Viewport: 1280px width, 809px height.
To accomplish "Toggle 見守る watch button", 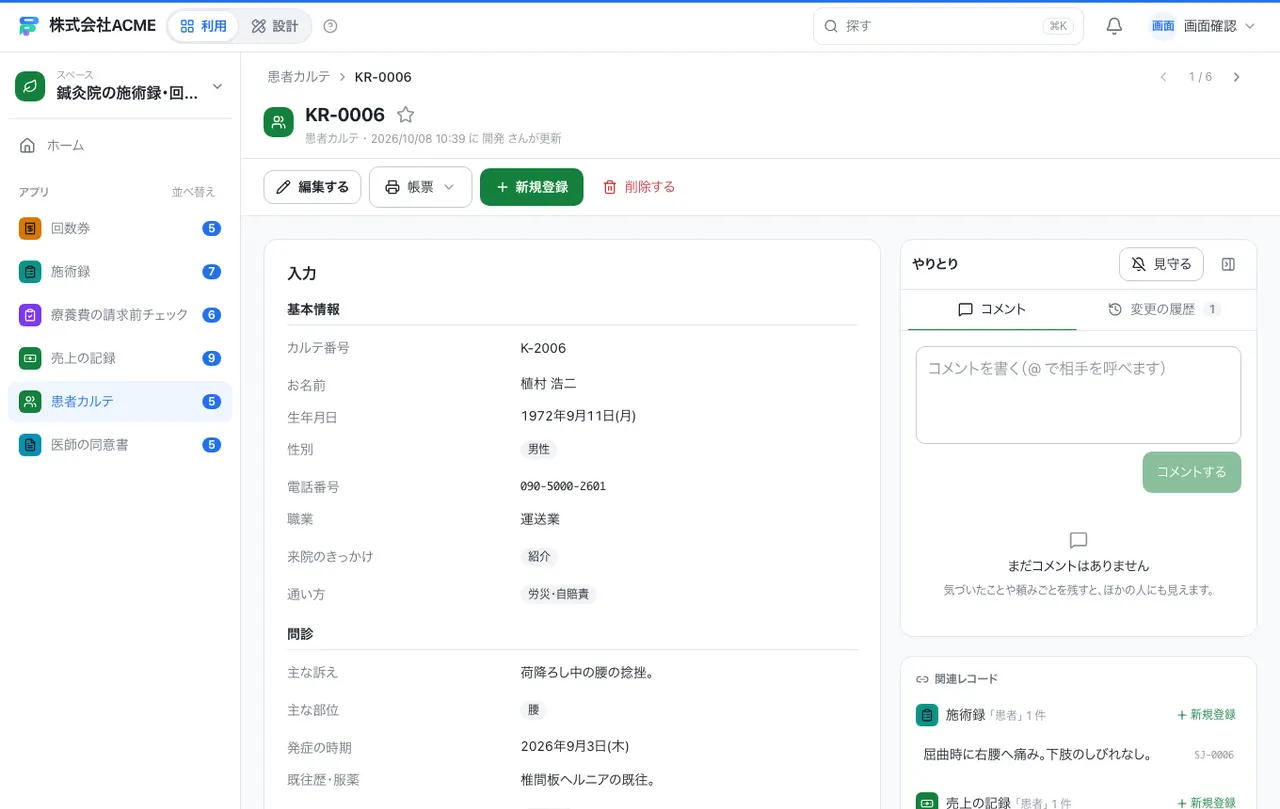I will (x=1161, y=264).
